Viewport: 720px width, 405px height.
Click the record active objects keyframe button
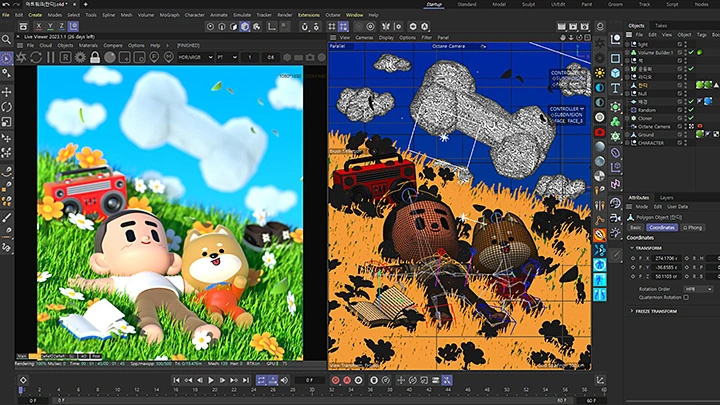point(335,380)
